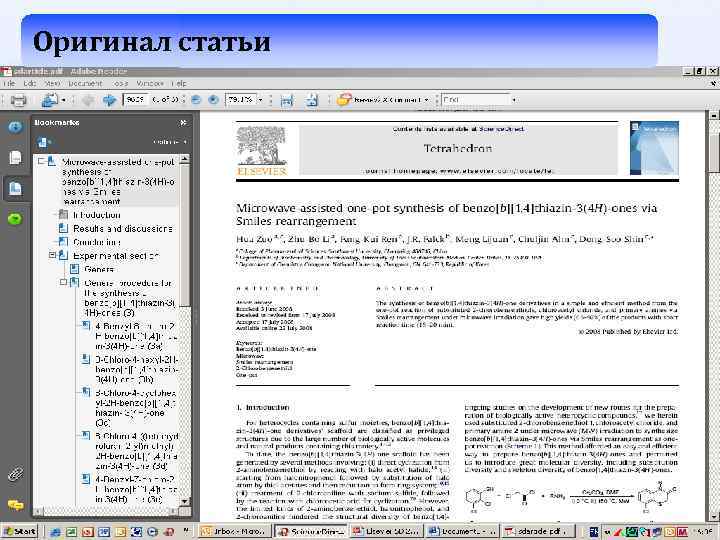720x540 pixels.
Task: Switch to the sdarticle.pdf taskbar button
Action: [537, 532]
